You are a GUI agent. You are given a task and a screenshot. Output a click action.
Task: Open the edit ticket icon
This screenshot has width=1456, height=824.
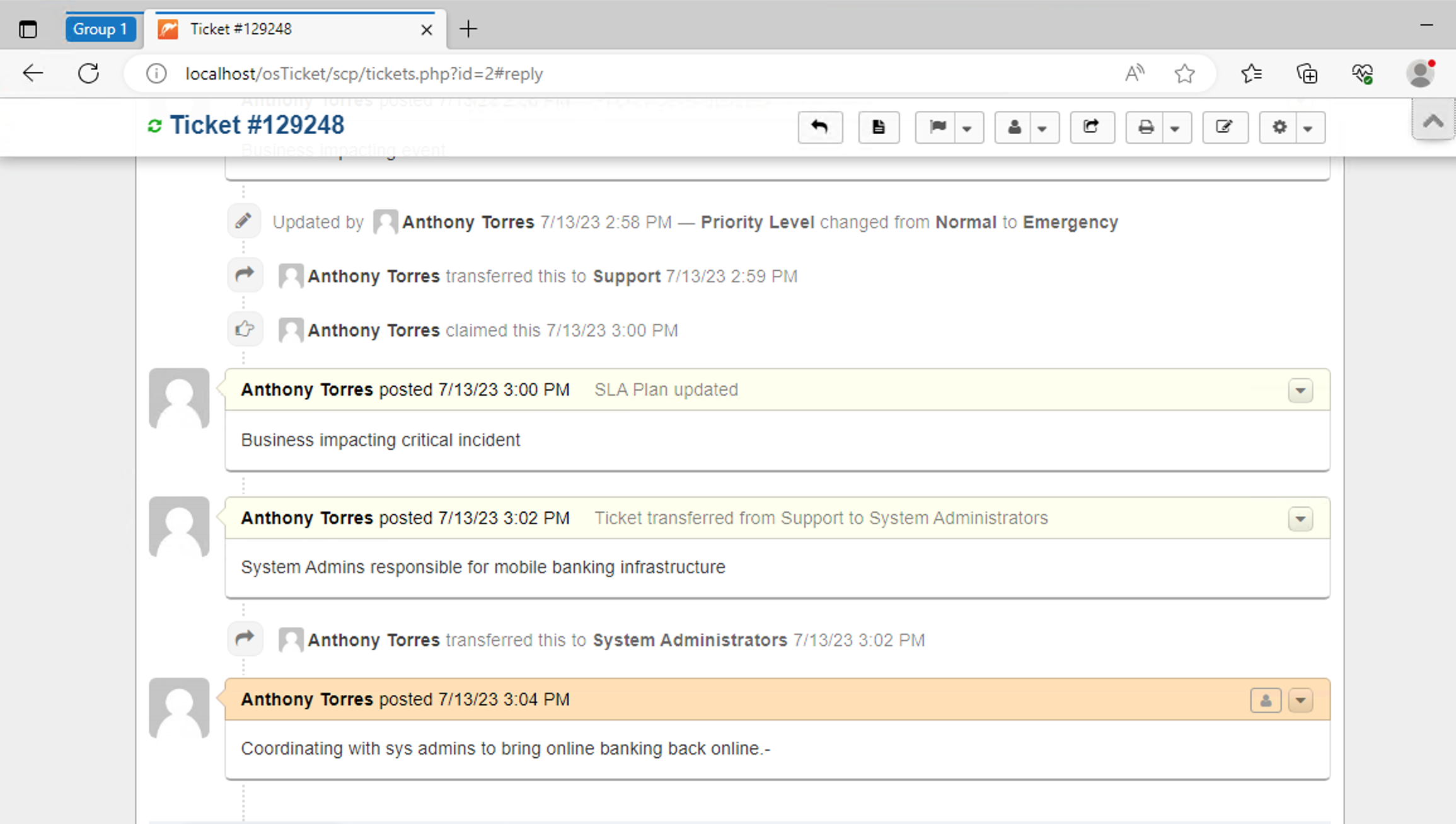click(1225, 127)
